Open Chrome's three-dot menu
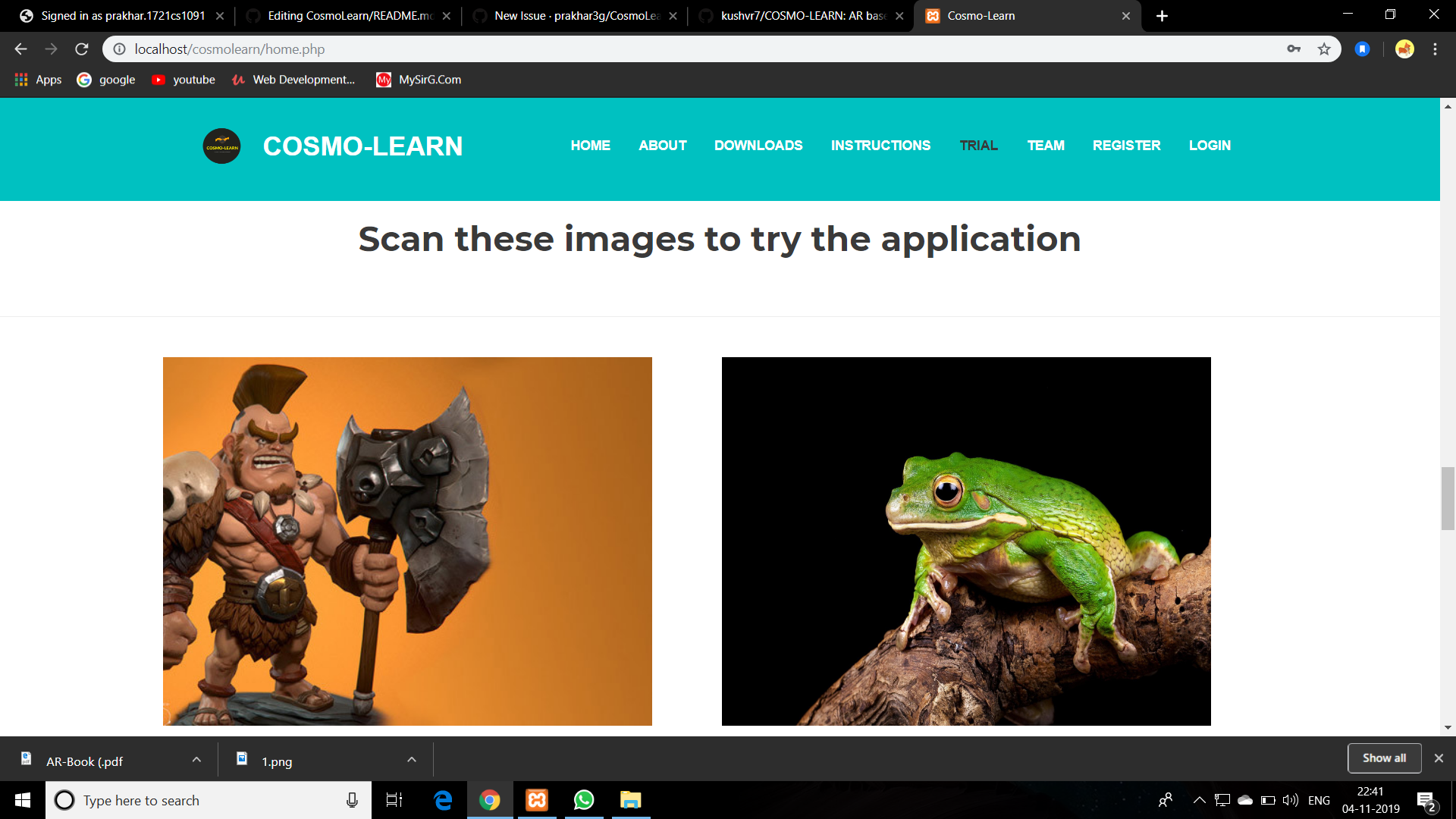Screen dimensions: 1456x819 click(1434, 49)
